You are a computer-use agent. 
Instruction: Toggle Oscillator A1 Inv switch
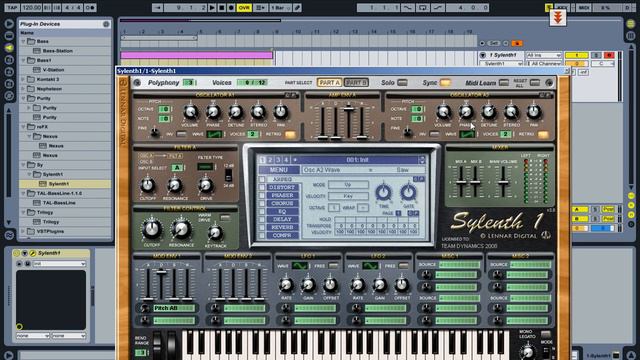pos(181,134)
